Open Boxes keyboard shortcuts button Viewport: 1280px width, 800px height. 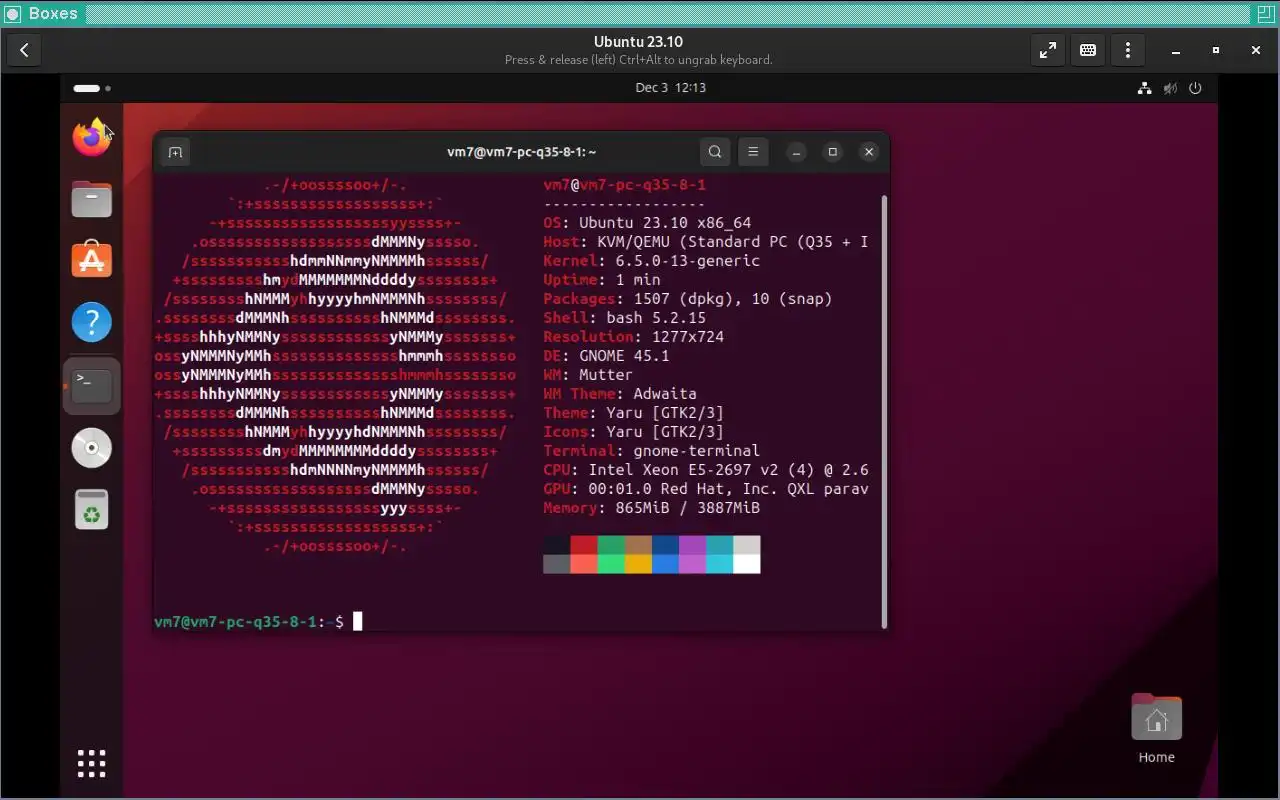tap(1088, 50)
